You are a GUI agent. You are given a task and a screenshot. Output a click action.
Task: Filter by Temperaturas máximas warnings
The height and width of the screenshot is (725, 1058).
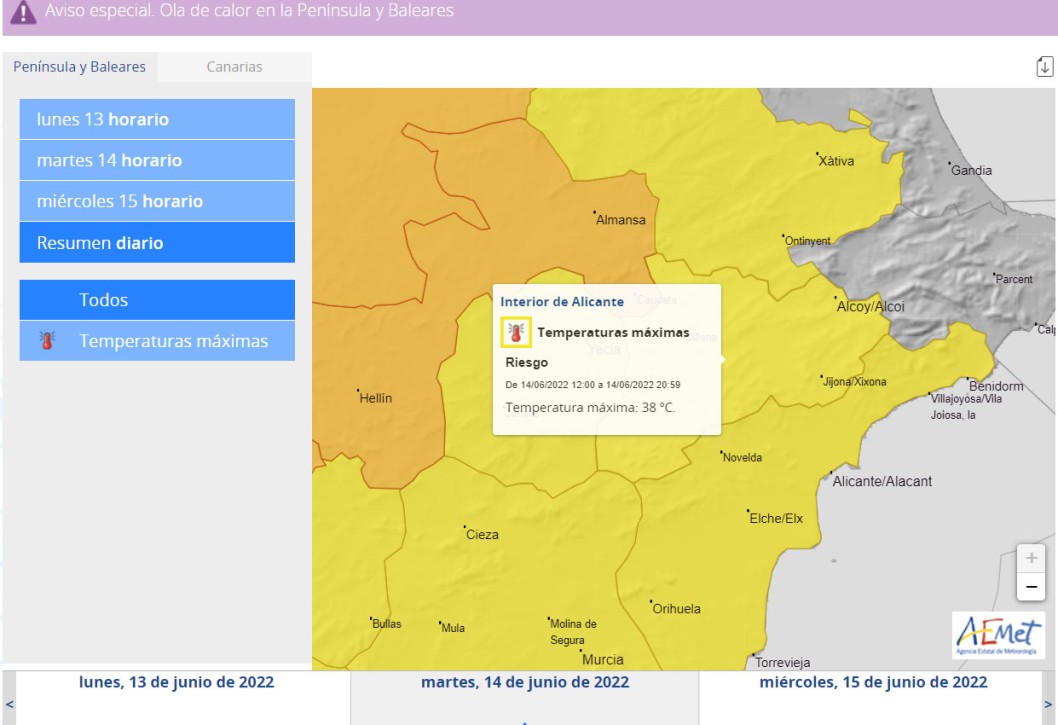pos(157,341)
